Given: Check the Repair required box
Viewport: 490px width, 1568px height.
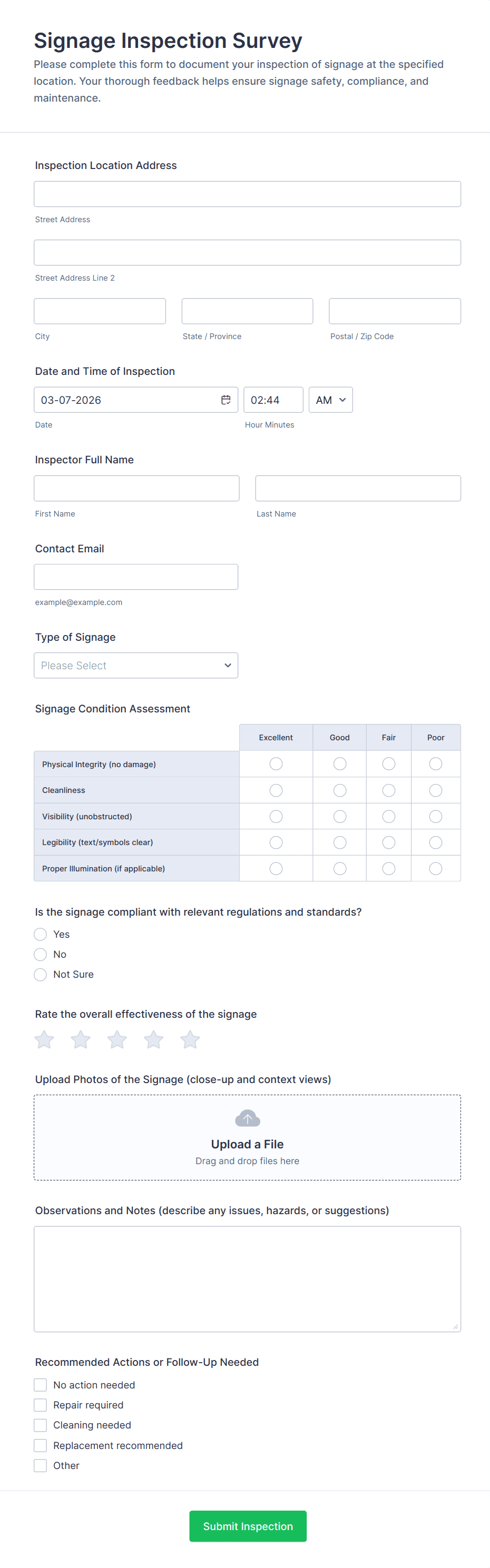Looking at the screenshot, I should (40, 1405).
